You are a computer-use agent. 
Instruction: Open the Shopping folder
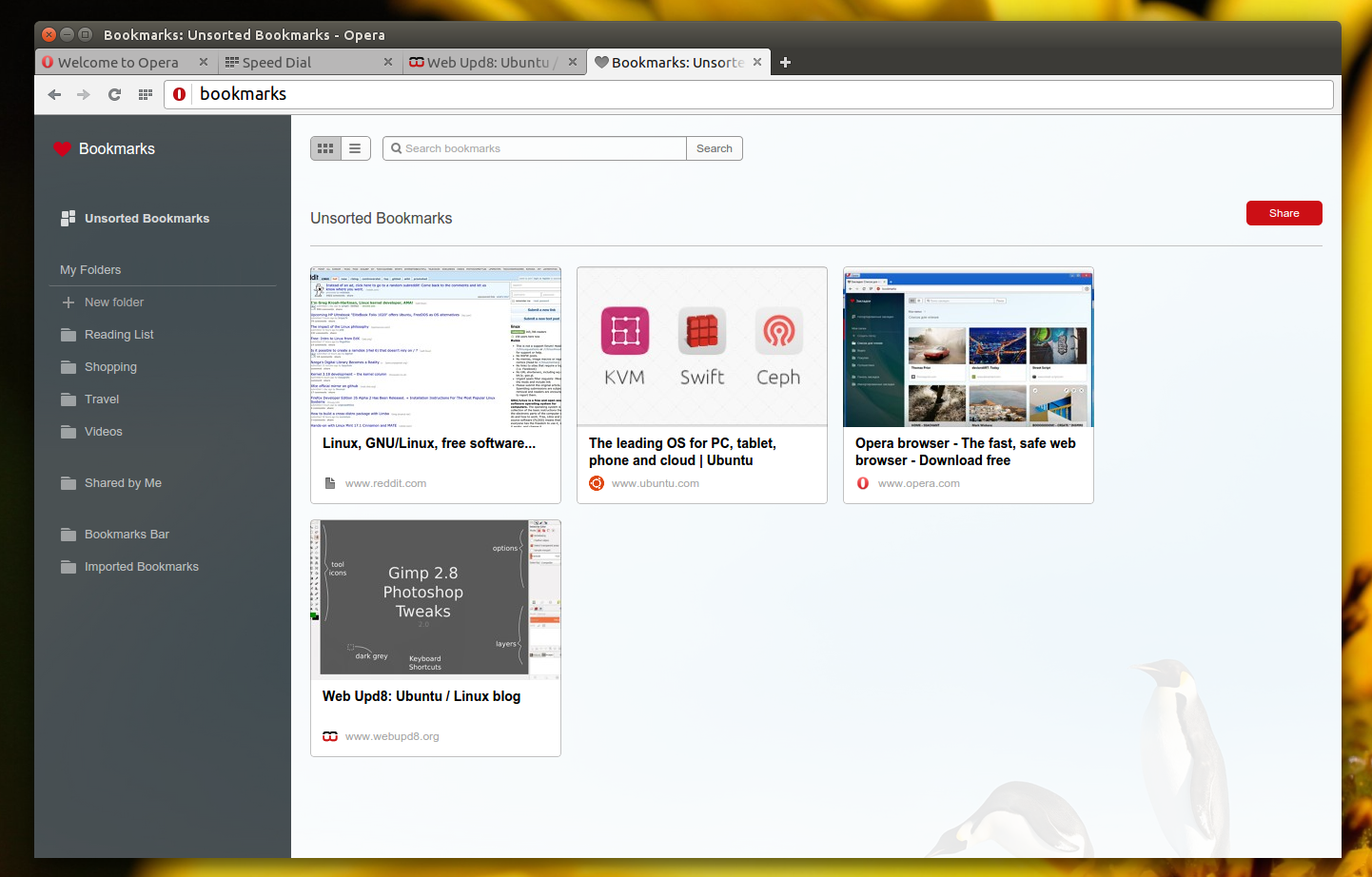pos(110,367)
